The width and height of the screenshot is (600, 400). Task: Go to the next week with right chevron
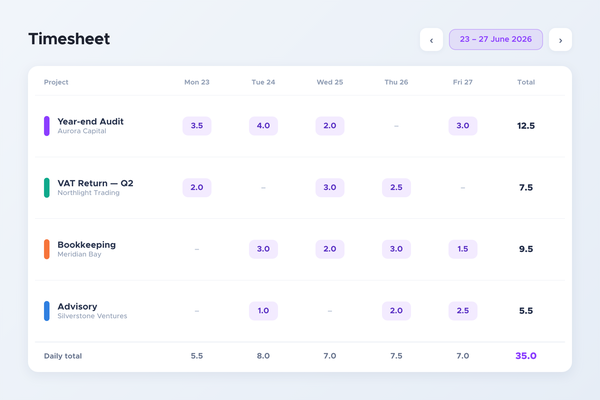560,39
